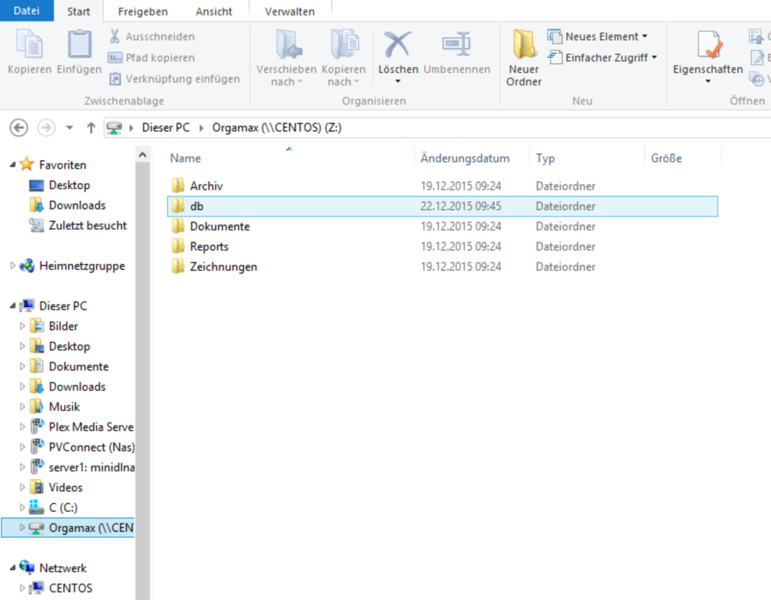Click Verknüpfung einfügen in ribbon
Image resolution: width=771 pixels, height=600 pixels.
coord(175,79)
